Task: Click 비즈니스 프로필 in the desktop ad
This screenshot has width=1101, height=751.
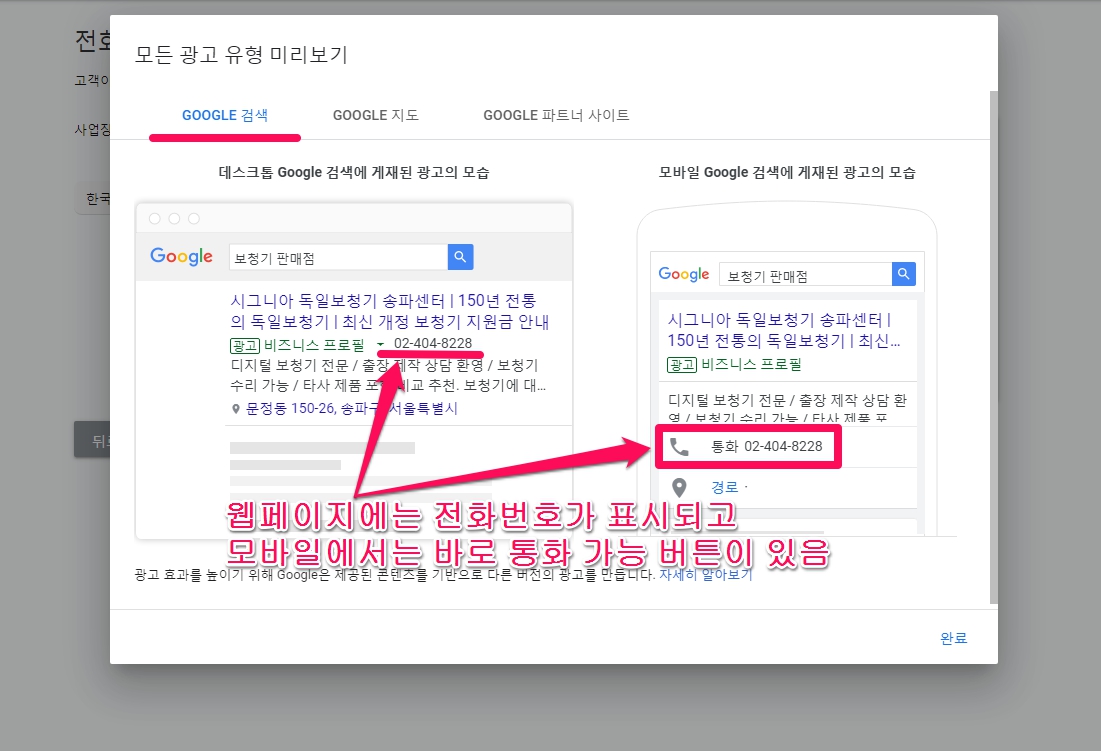Action: click(x=314, y=345)
